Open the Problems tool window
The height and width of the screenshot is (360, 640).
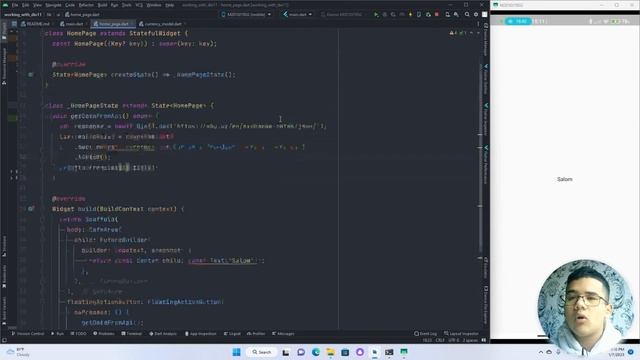pos(104,333)
